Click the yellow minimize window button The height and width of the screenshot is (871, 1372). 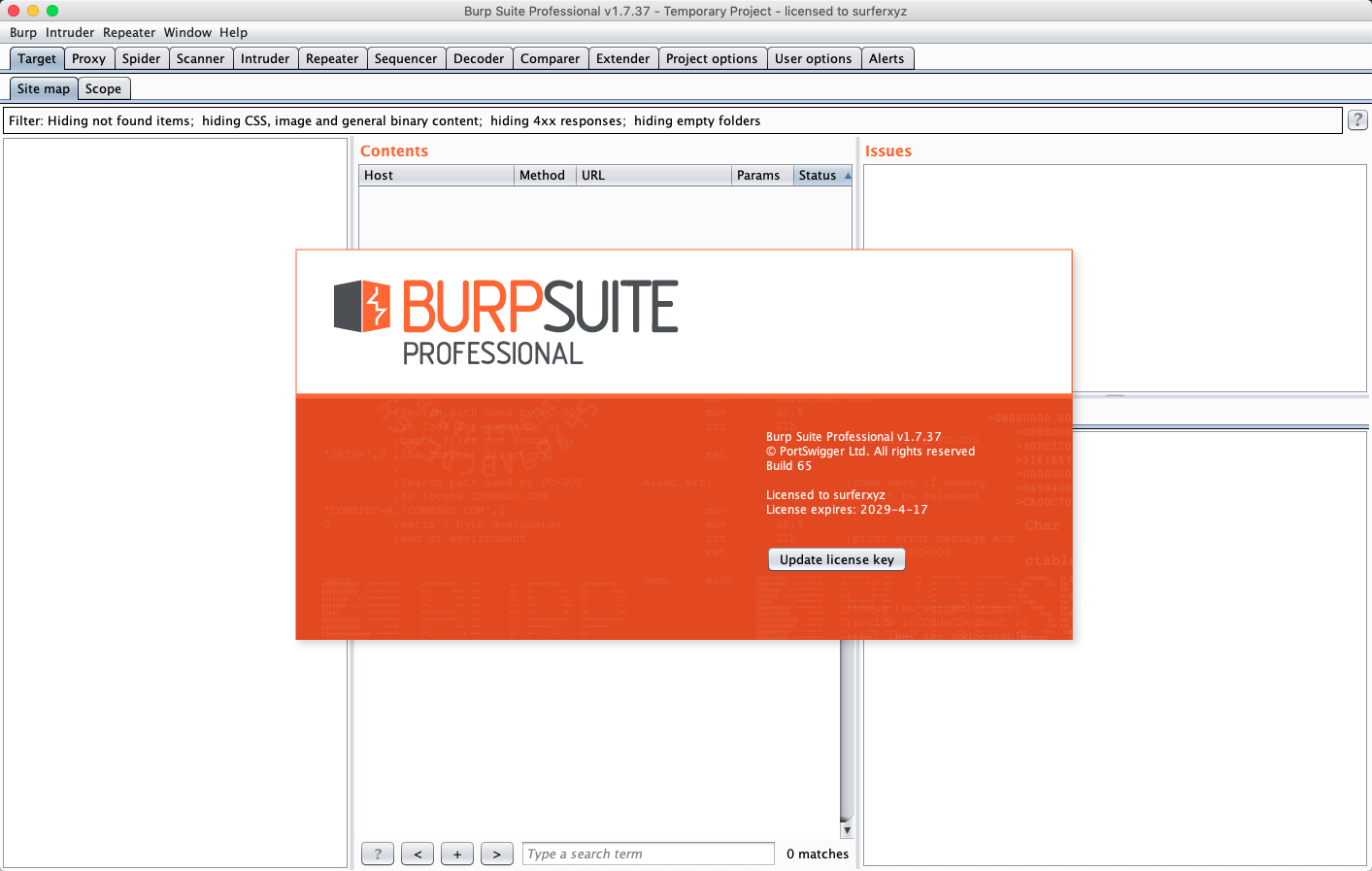33,11
